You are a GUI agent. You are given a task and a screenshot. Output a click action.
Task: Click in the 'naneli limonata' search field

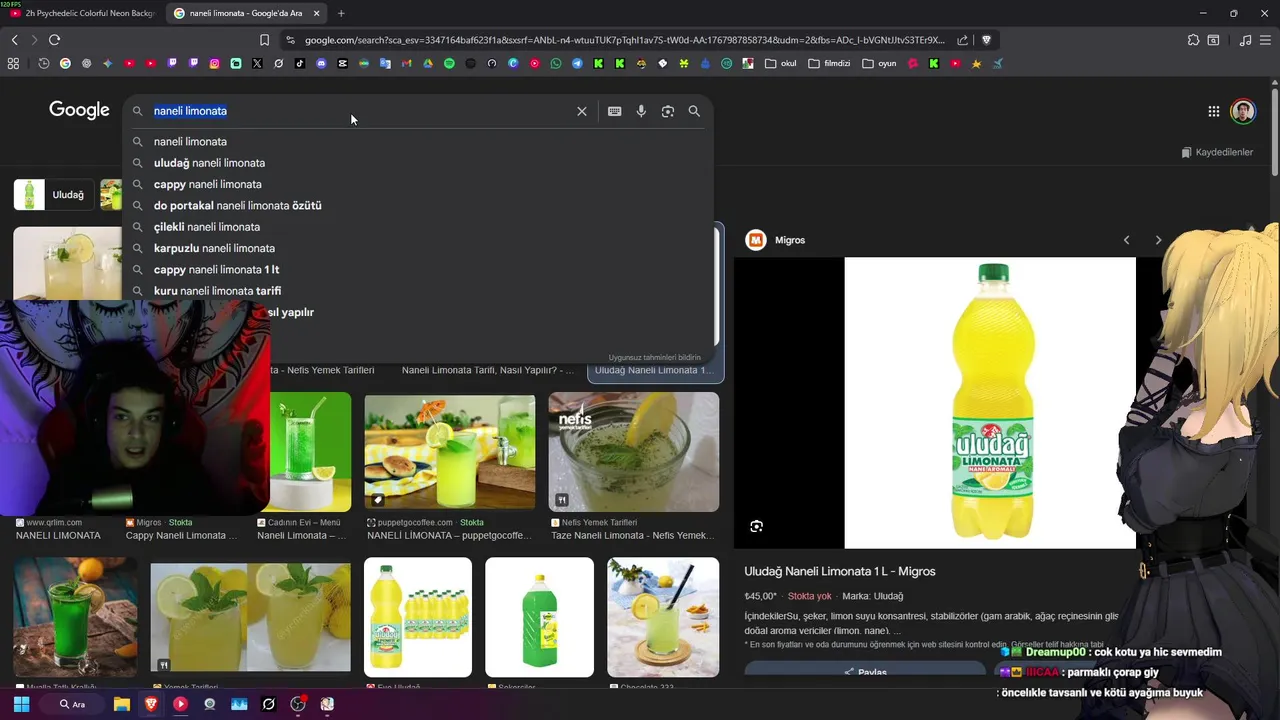[360, 111]
